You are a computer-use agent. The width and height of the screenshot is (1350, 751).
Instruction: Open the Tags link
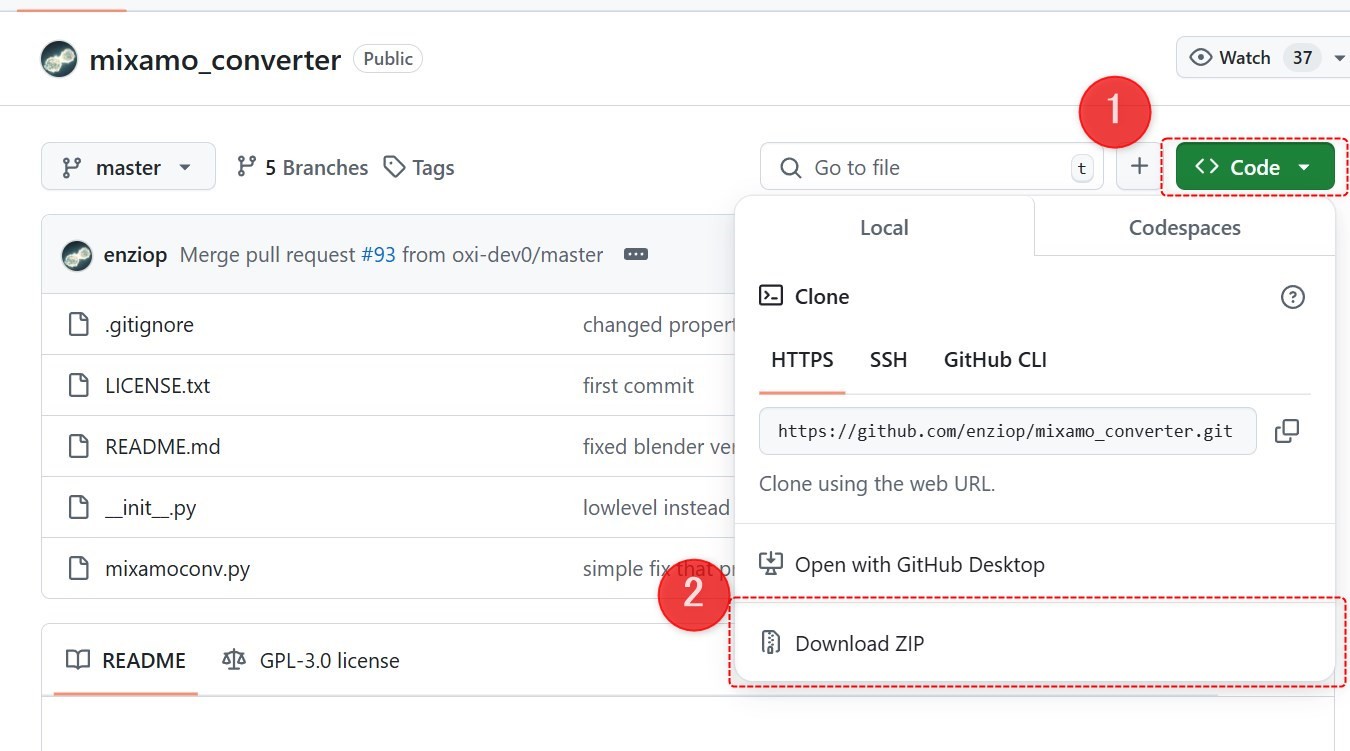click(x=420, y=167)
